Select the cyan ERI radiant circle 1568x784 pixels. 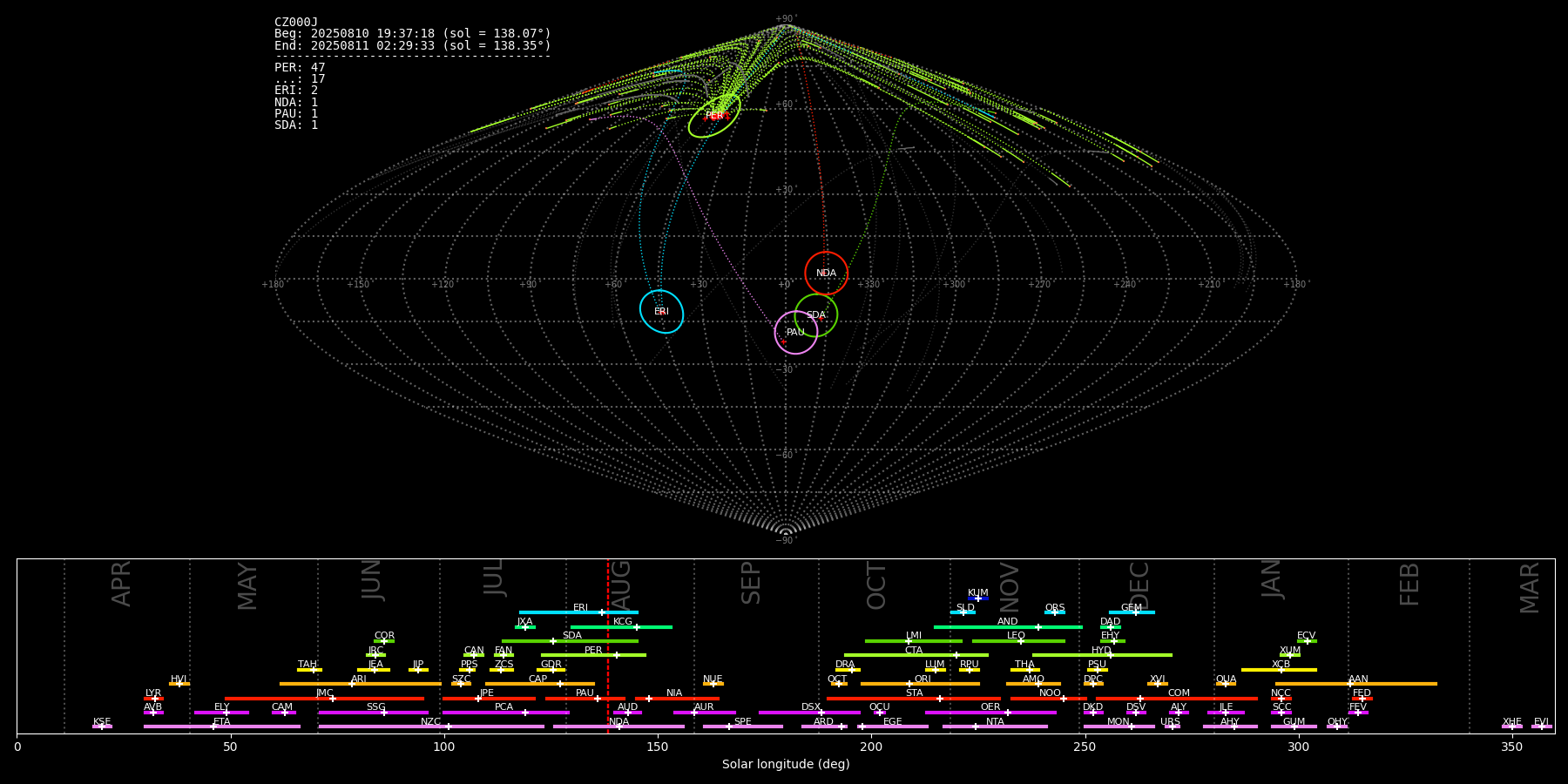point(661,311)
